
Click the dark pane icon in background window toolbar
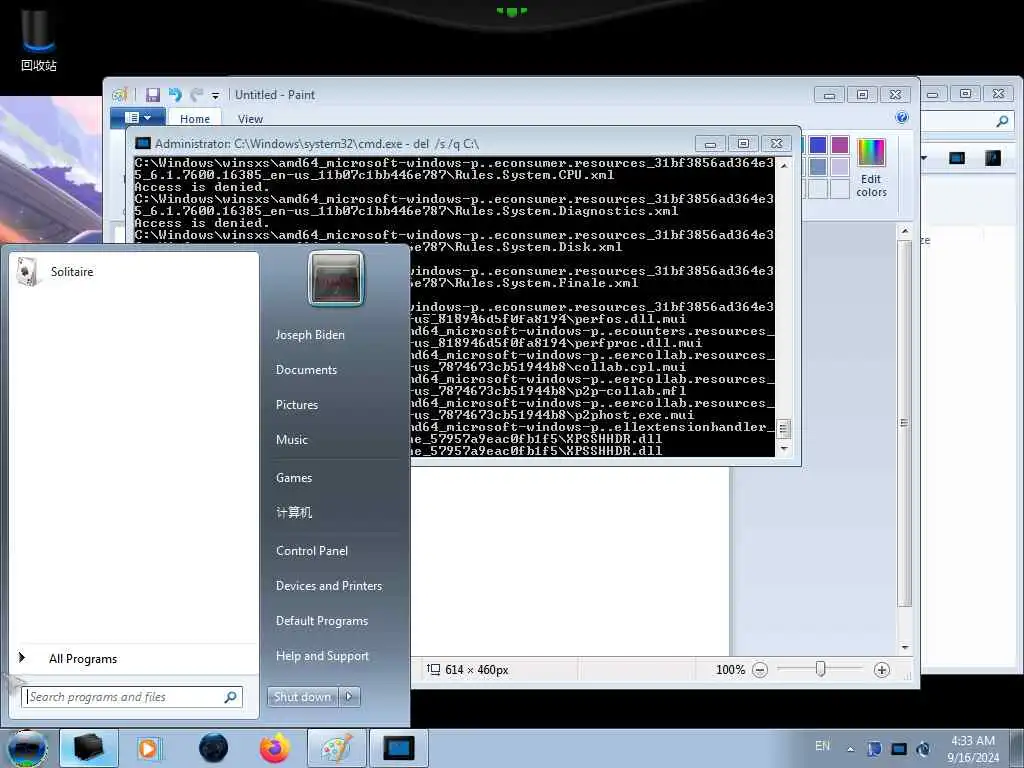(x=993, y=158)
